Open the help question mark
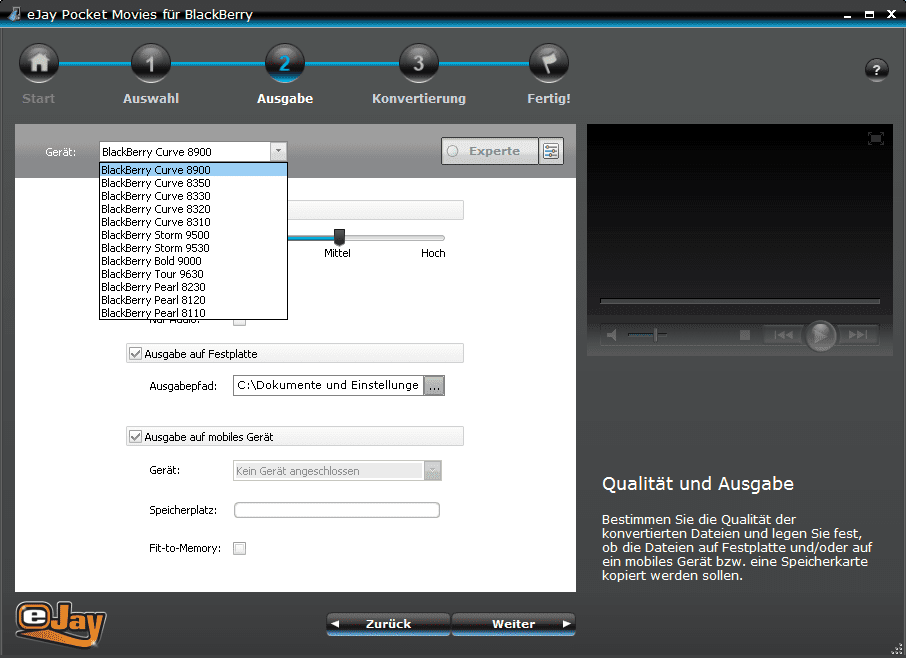This screenshot has height=658, width=906. click(876, 70)
